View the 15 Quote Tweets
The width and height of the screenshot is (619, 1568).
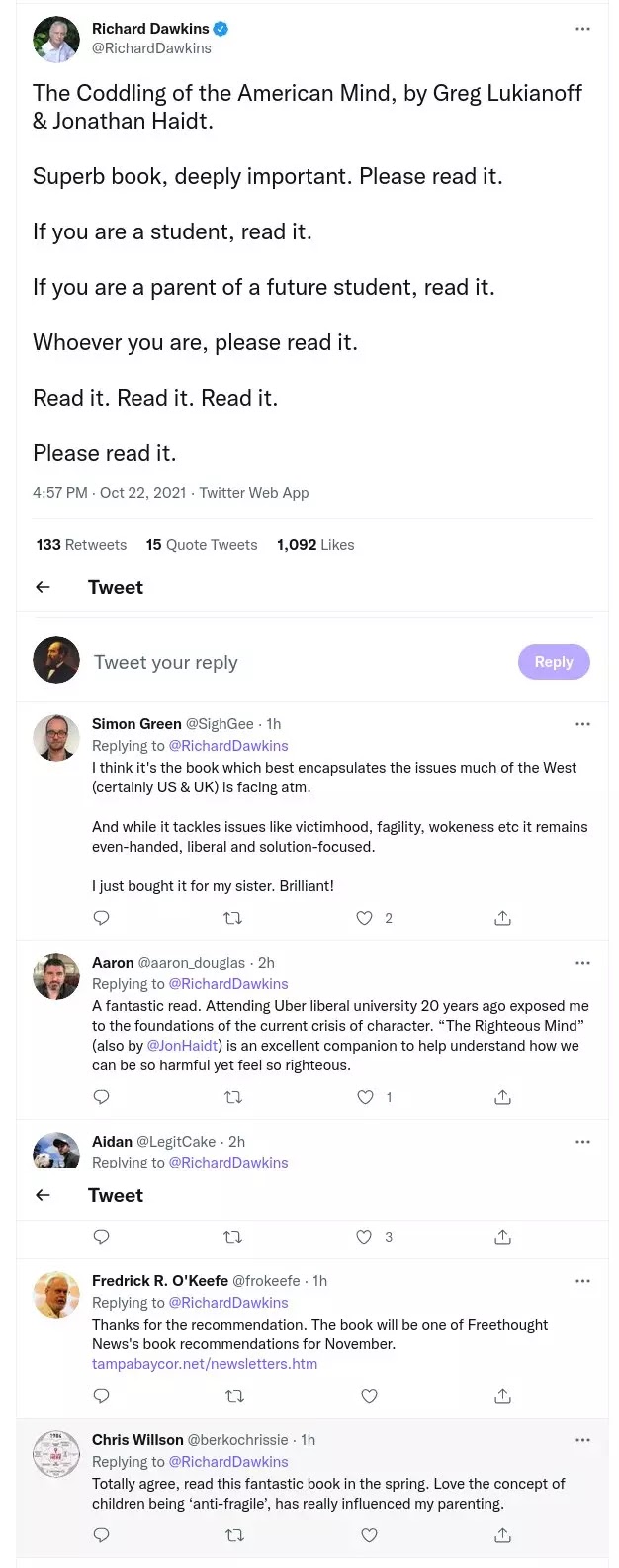coord(202,545)
